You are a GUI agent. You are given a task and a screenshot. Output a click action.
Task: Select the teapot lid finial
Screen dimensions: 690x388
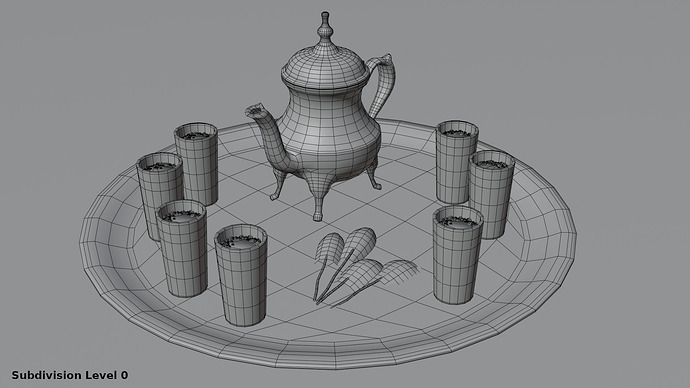point(325,27)
